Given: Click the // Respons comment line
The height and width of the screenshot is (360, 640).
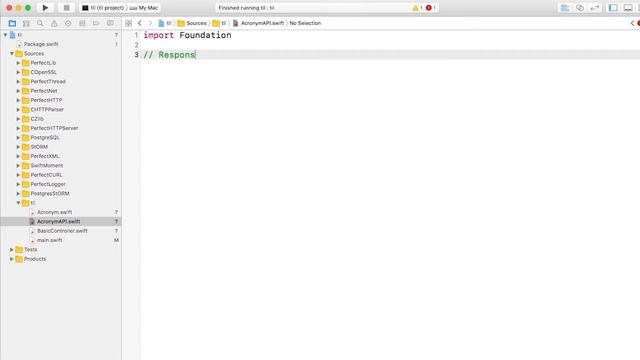Looking at the screenshot, I should [169, 55].
